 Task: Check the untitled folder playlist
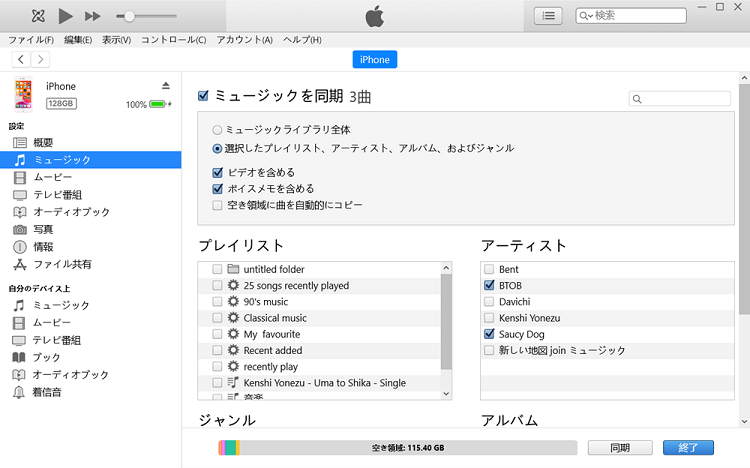click(x=217, y=269)
